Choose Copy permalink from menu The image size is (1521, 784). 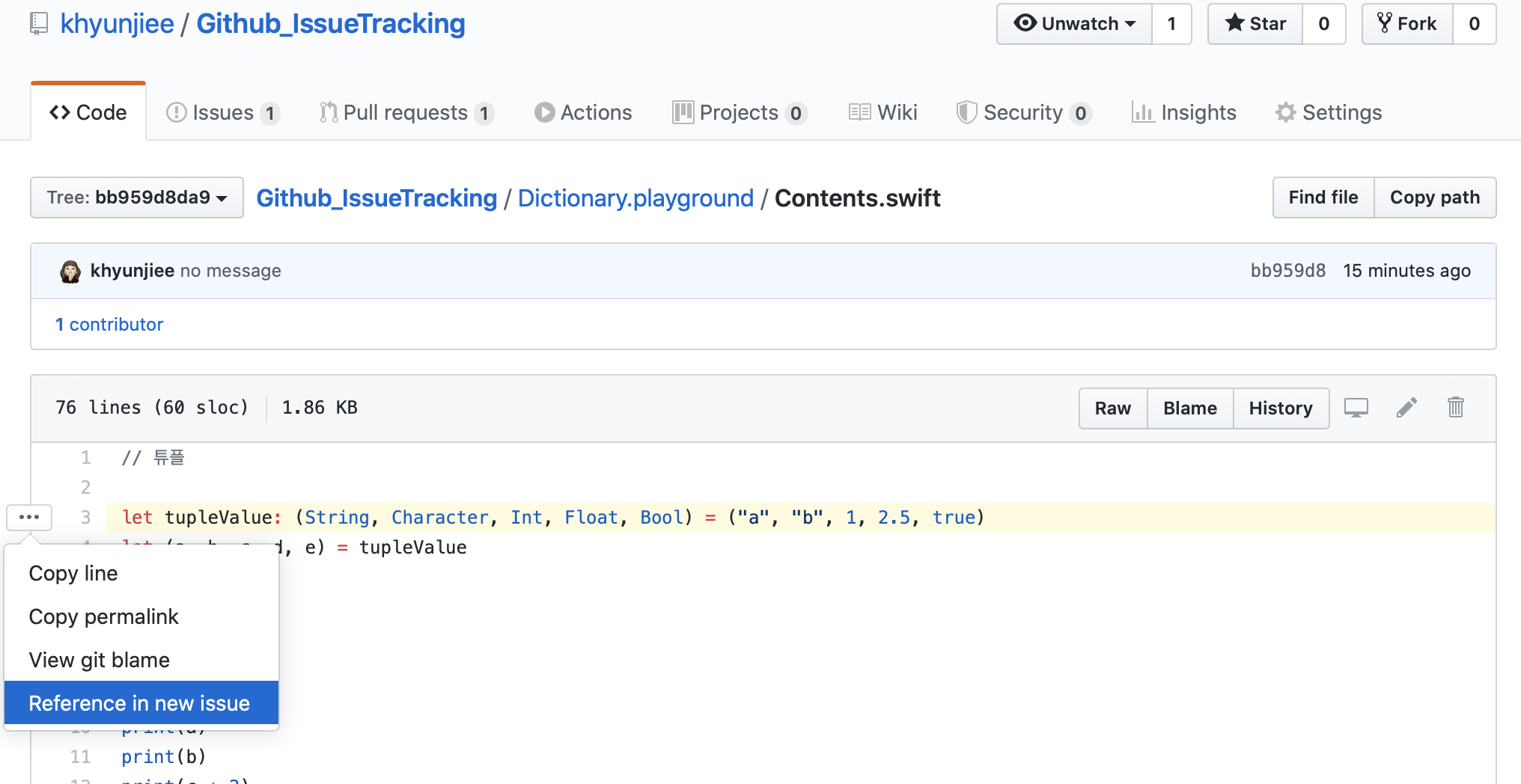coord(103,616)
